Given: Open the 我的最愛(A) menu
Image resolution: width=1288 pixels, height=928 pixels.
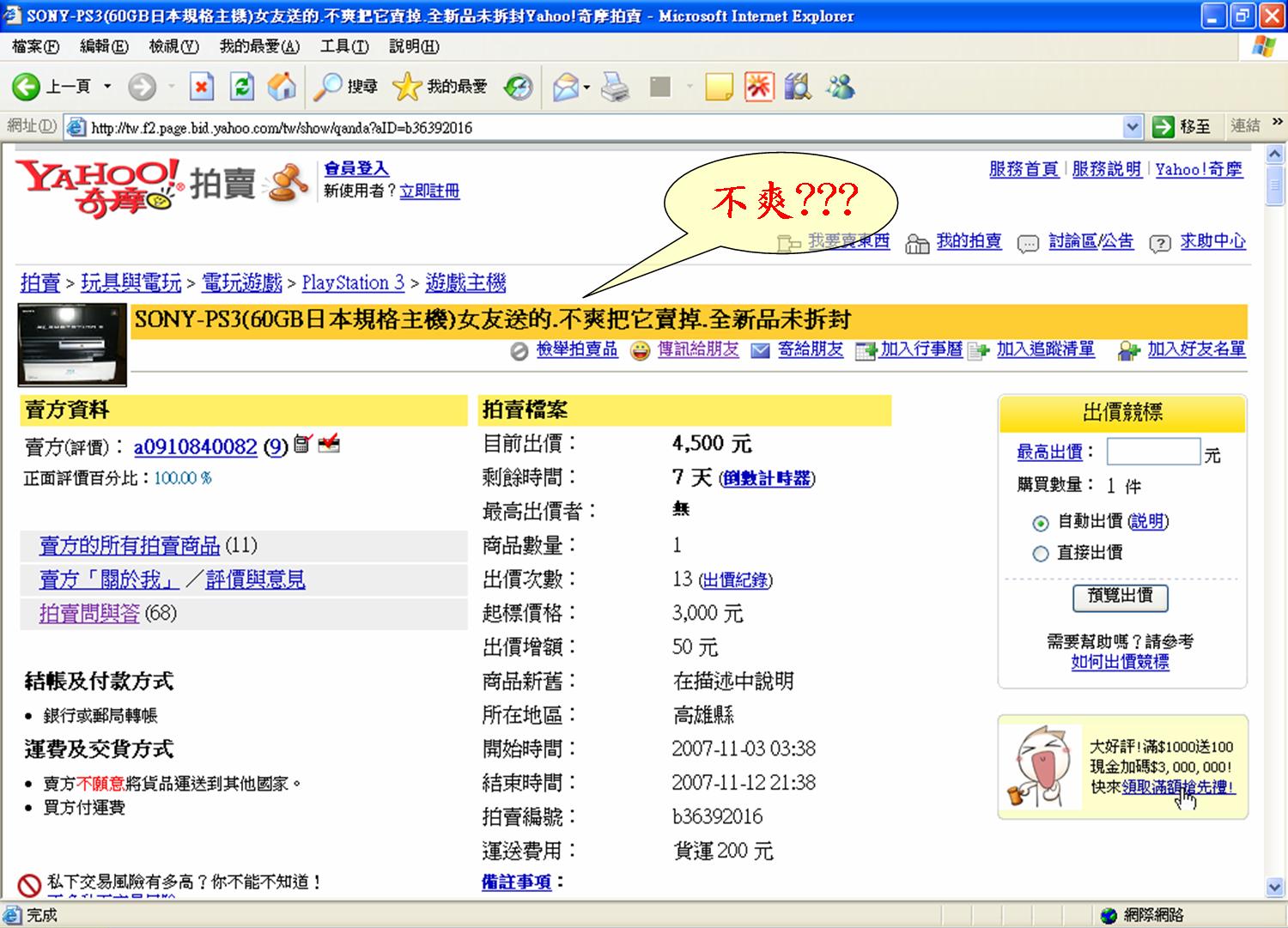Looking at the screenshot, I should click(260, 46).
